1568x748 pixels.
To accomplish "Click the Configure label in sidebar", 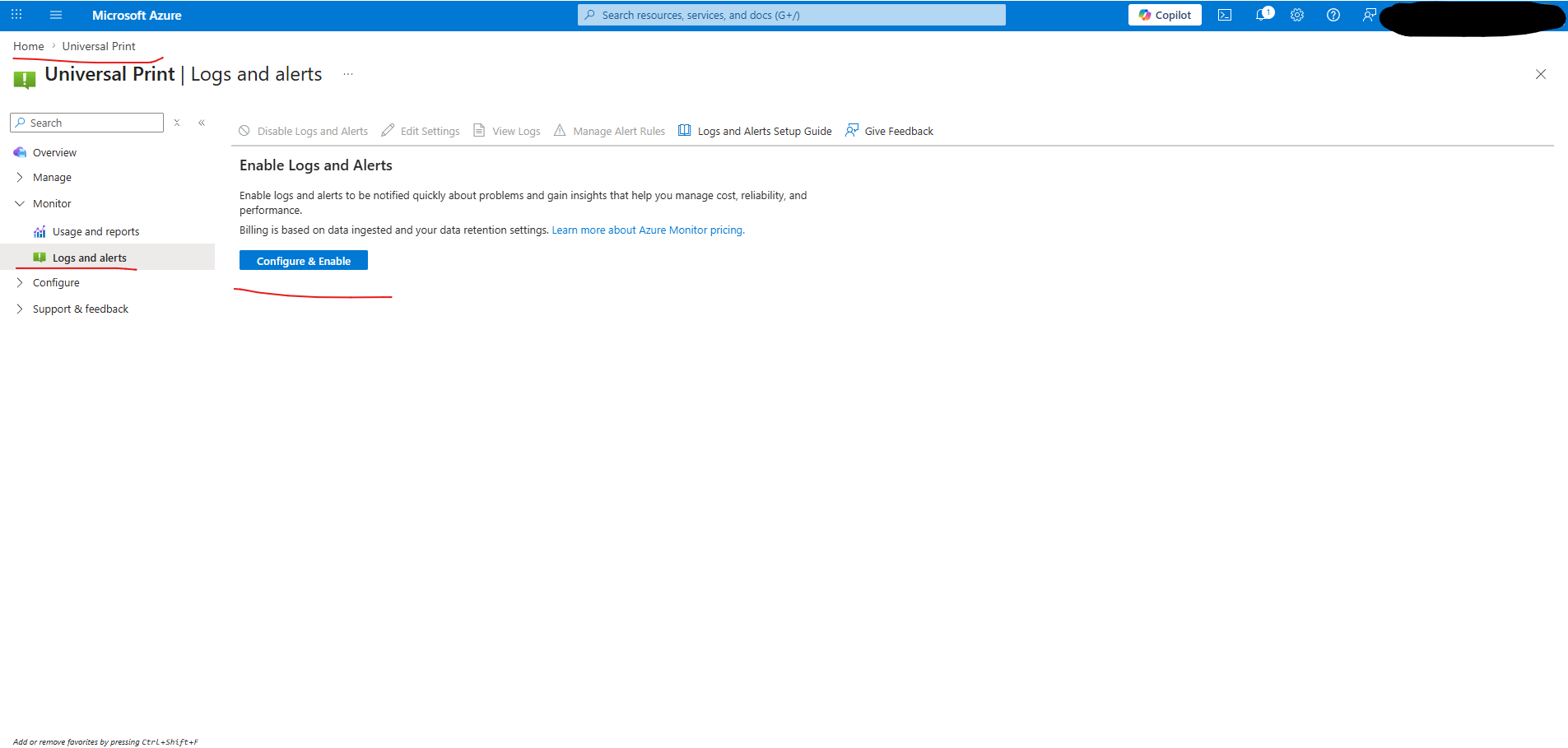I will [56, 282].
